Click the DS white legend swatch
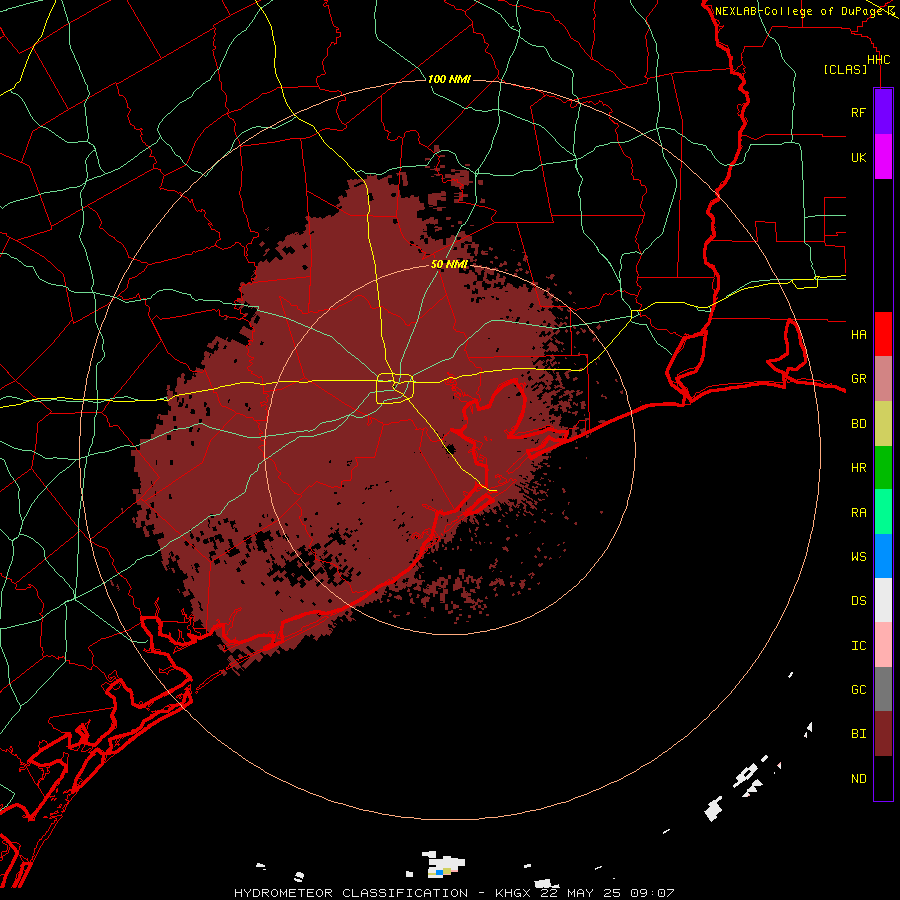900x900 pixels. (x=883, y=600)
